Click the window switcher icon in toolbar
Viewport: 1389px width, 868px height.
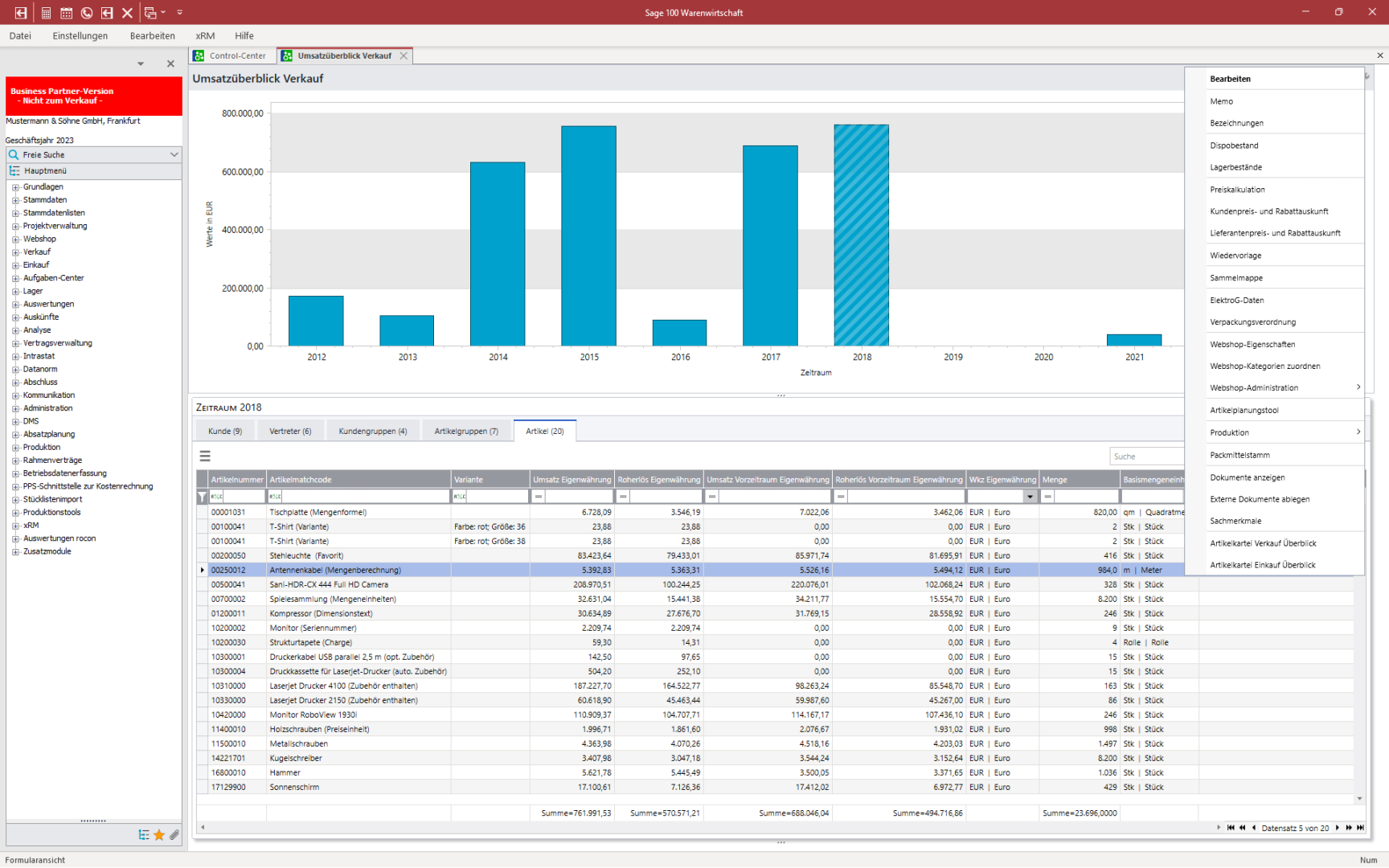[x=150, y=13]
